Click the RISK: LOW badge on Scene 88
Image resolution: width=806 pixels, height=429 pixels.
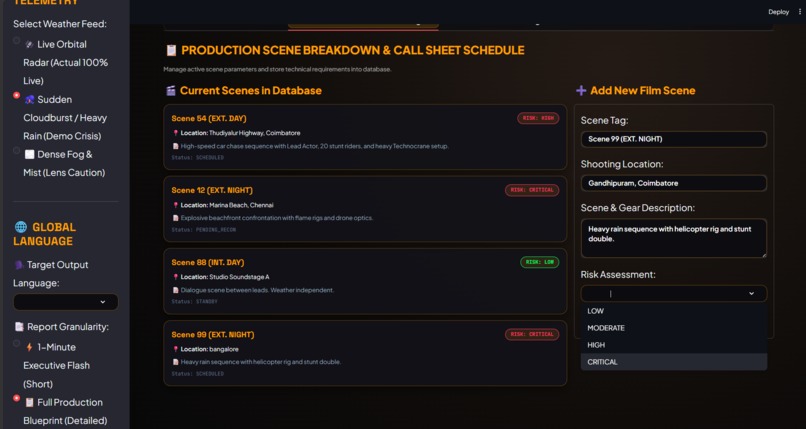540,262
